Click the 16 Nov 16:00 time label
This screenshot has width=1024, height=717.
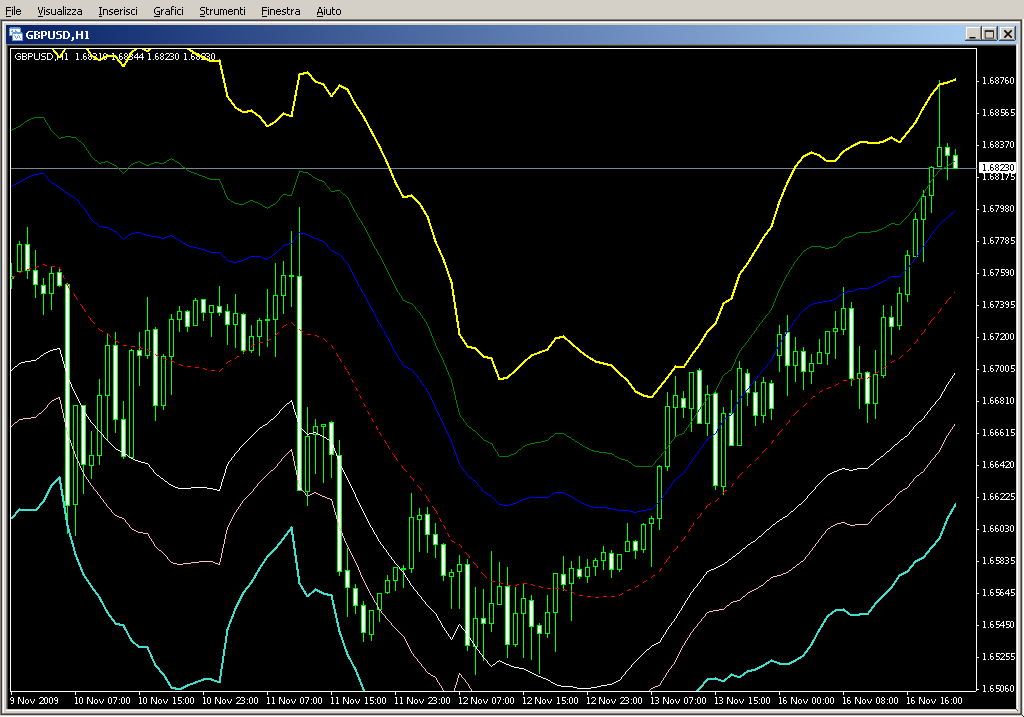[x=934, y=701]
